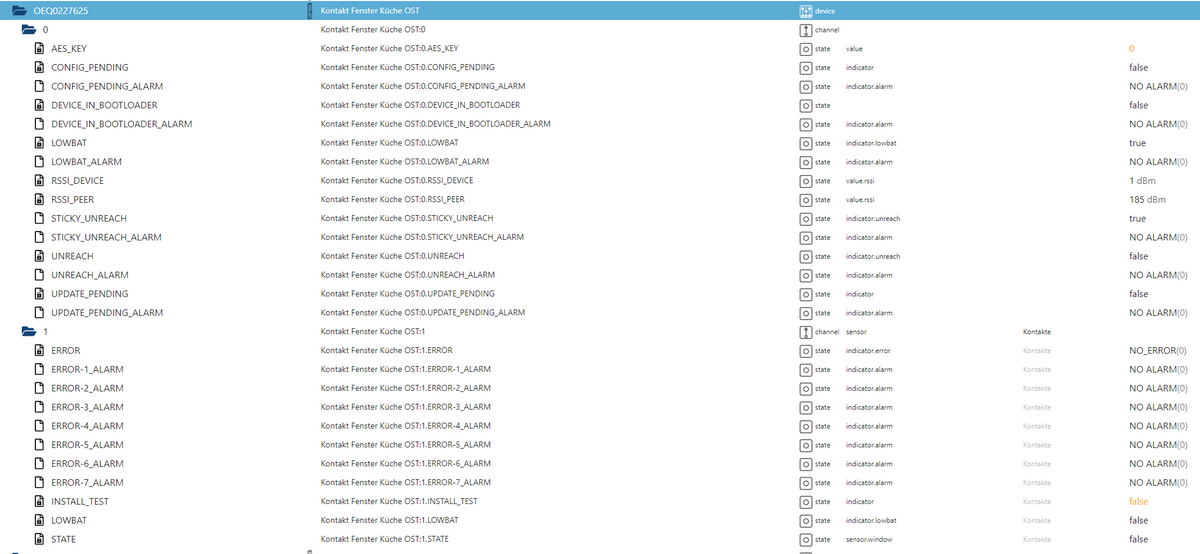This screenshot has width=1200, height=554.
Task: Click the role indicator.lowbat in channel 1 LOWBAT row
Action: (871, 521)
